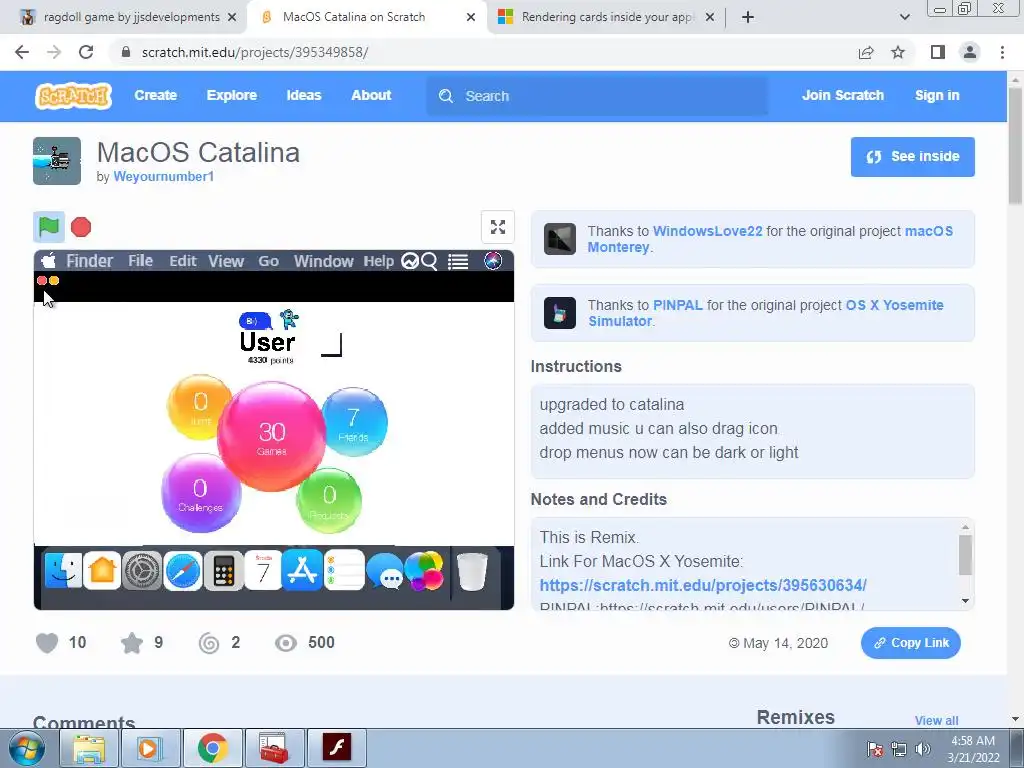Click the yellow minimize dot in project window
The height and width of the screenshot is (768, 1024).
click(54, 281)
